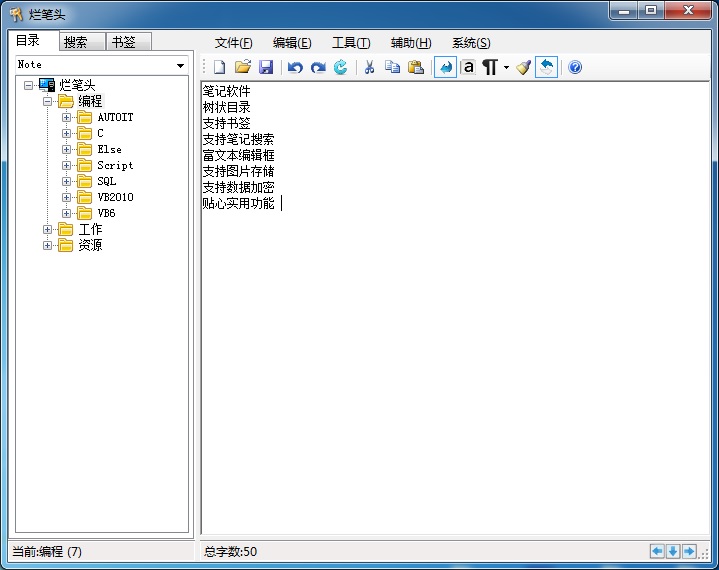Open the 工具(T) menu
The image size is (719, 570).
[x=351, y=43]
